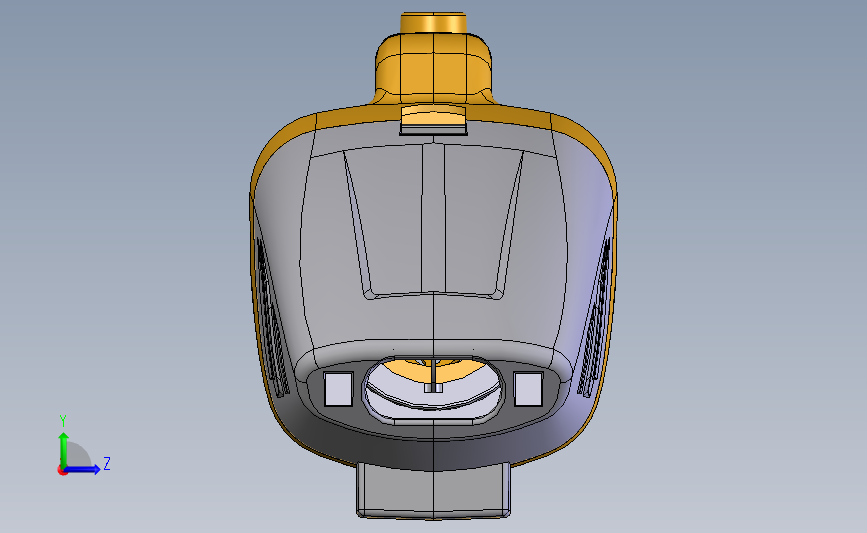Image resolution: width=867 pixels, height=533 pixels.
Task: Select the left square window on model
Action: click(x=338, y=389)
